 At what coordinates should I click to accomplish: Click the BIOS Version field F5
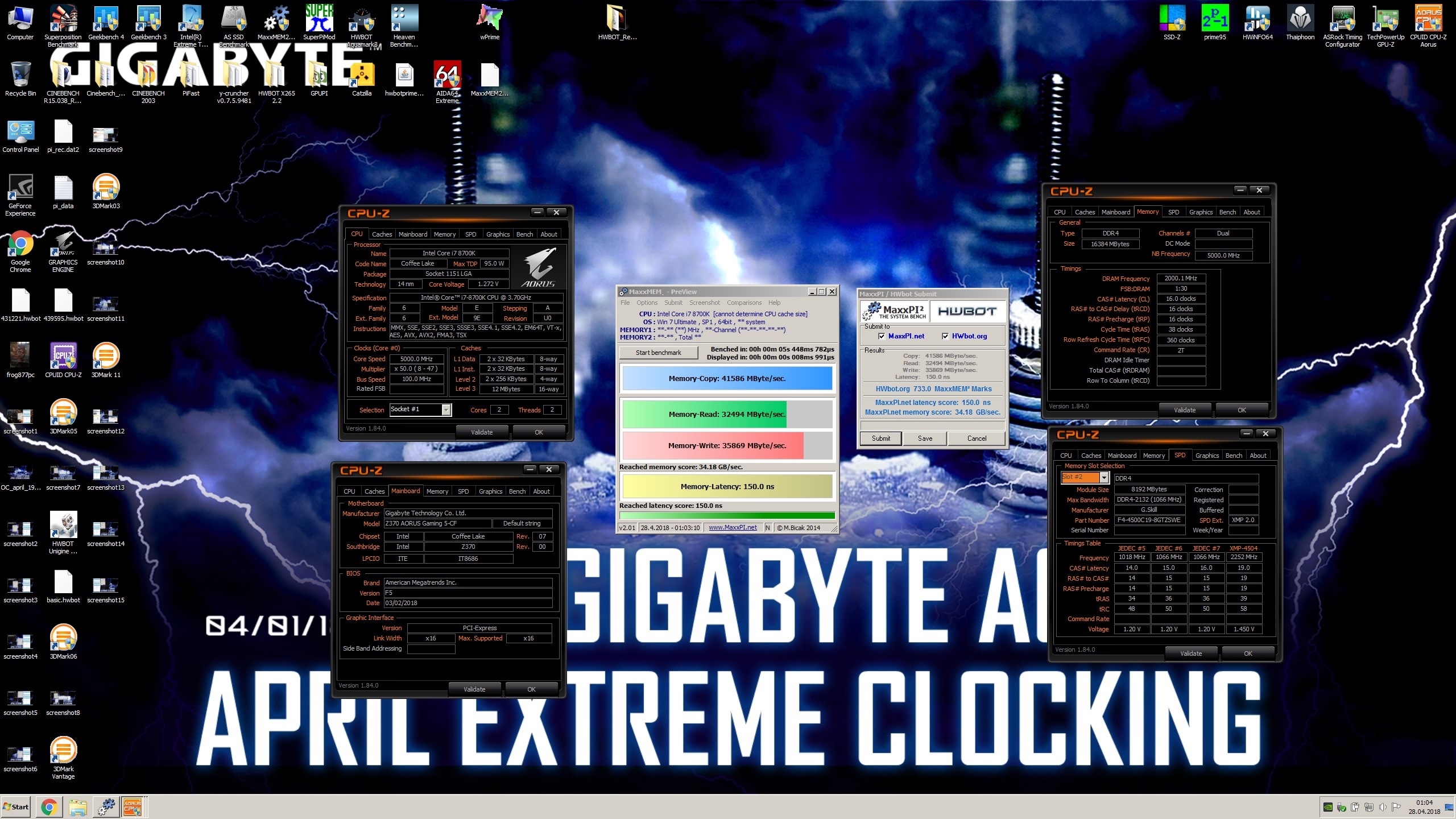tap(468, 593)
